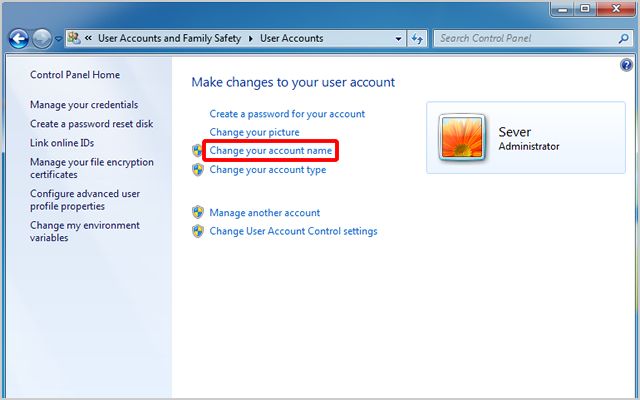This screenshot has height=400, width=640.
Task: Select the User Accounts breadcrumb item
Action: pos(291,39)
